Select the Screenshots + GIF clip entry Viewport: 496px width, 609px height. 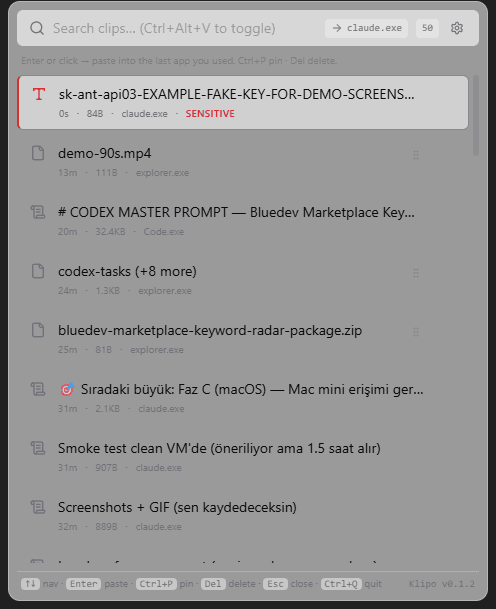(x=243, y=517)
